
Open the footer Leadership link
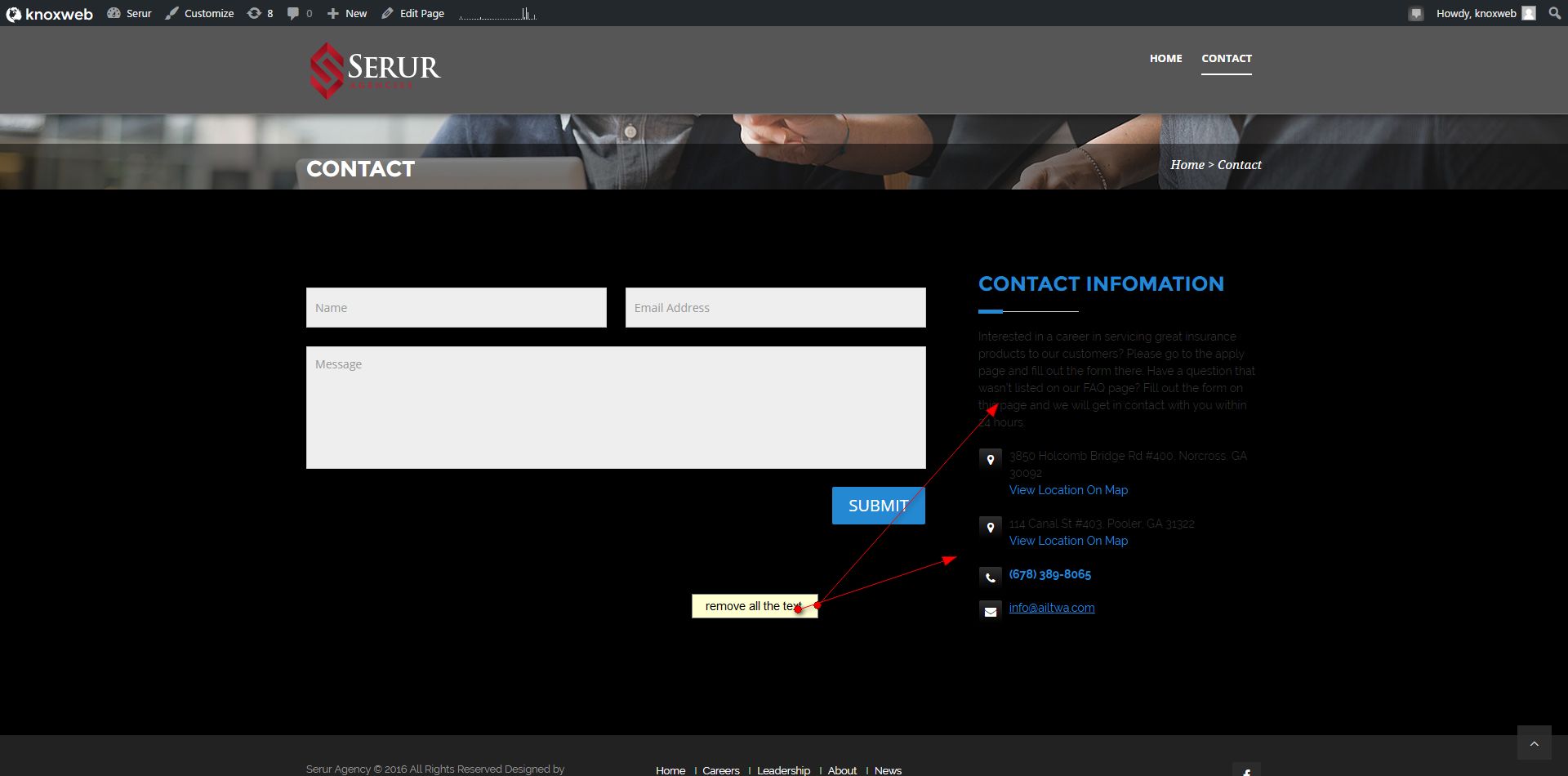click(783, 770)
